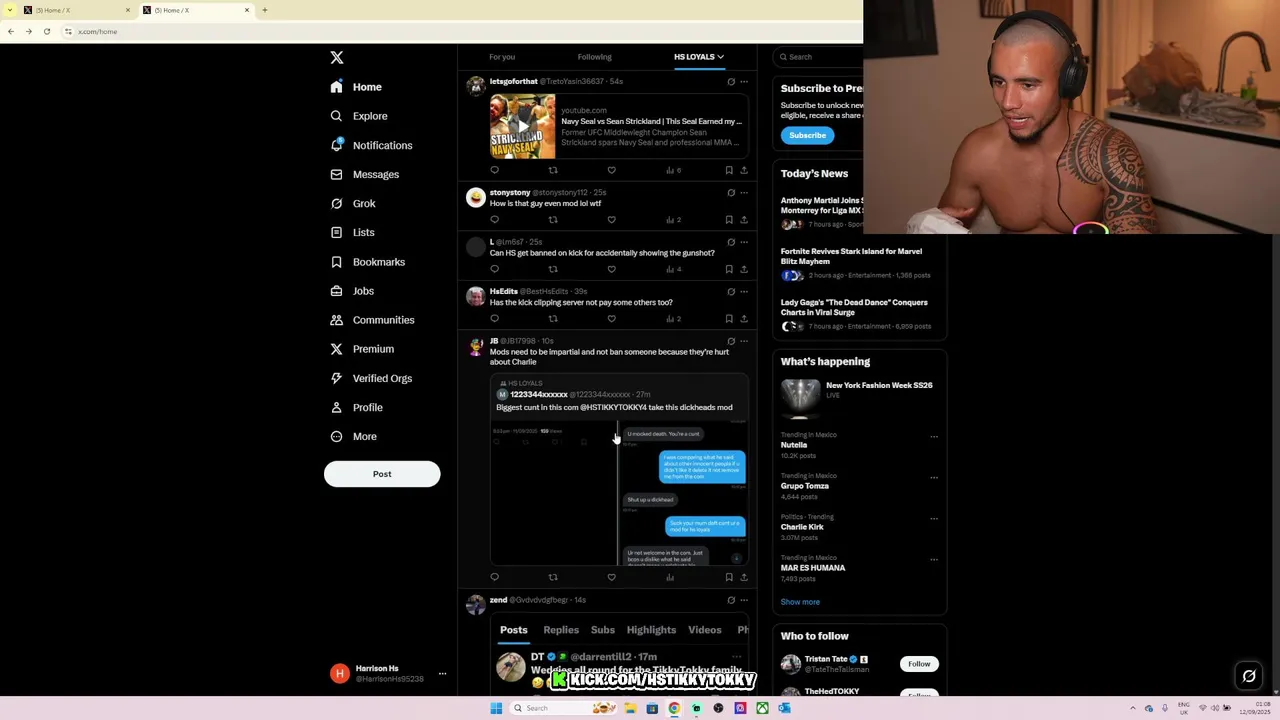Reply to the stonystony post
Viewport: 1280px width, 720px height.
pyautogui.click(x=494, y=219)
